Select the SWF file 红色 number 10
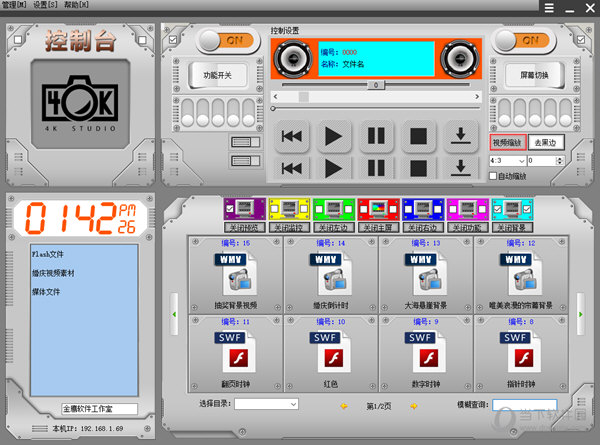This screenshot has width=600, height=445. coord(331,353)
